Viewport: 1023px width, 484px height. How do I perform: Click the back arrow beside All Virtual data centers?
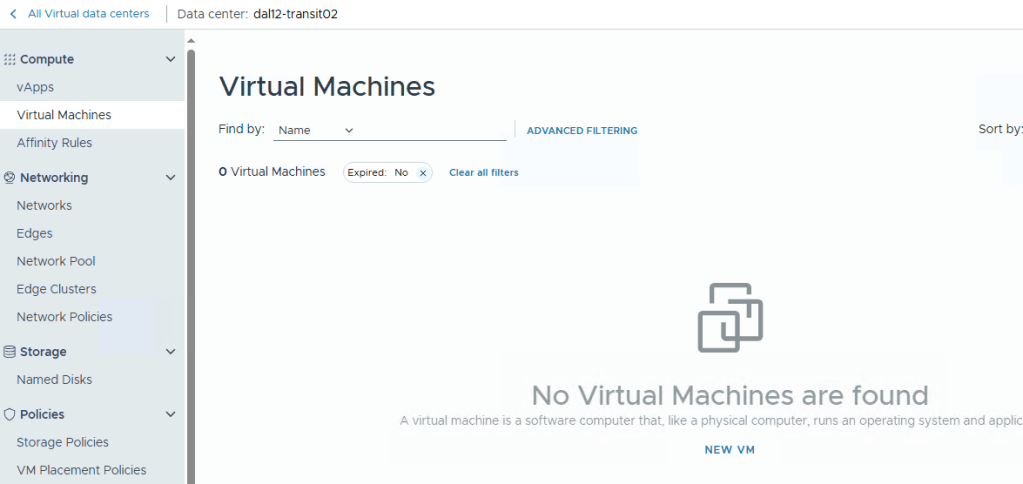(13, 14)
